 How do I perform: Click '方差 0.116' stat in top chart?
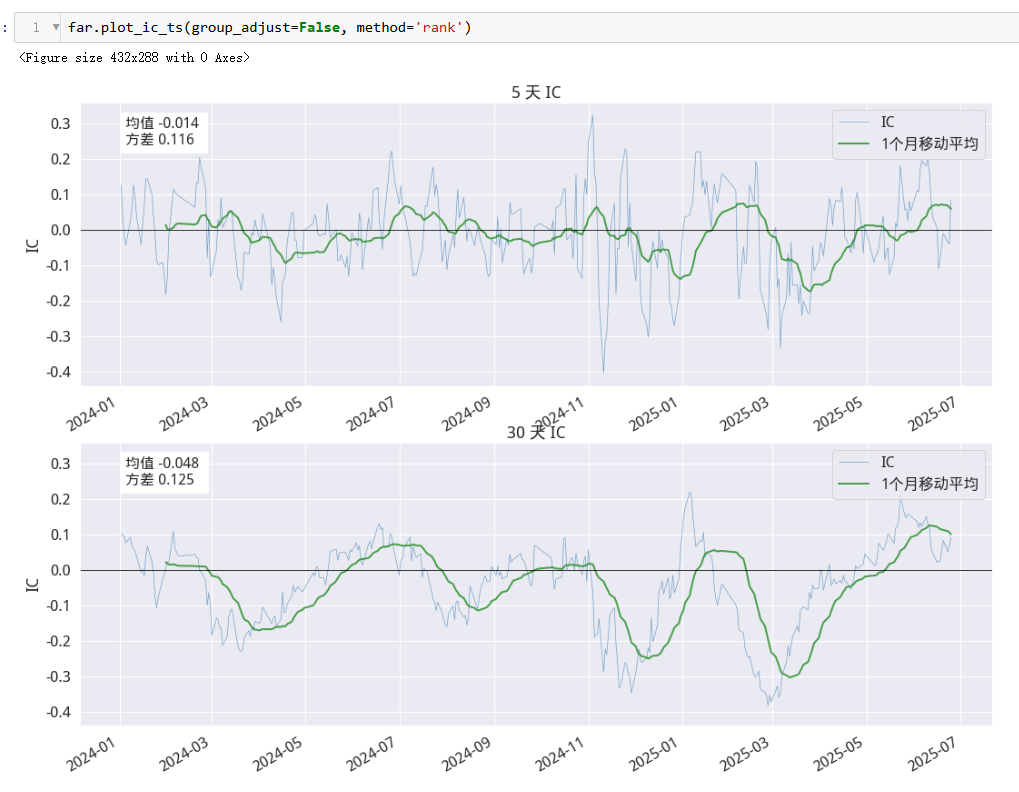coord(160,139)
